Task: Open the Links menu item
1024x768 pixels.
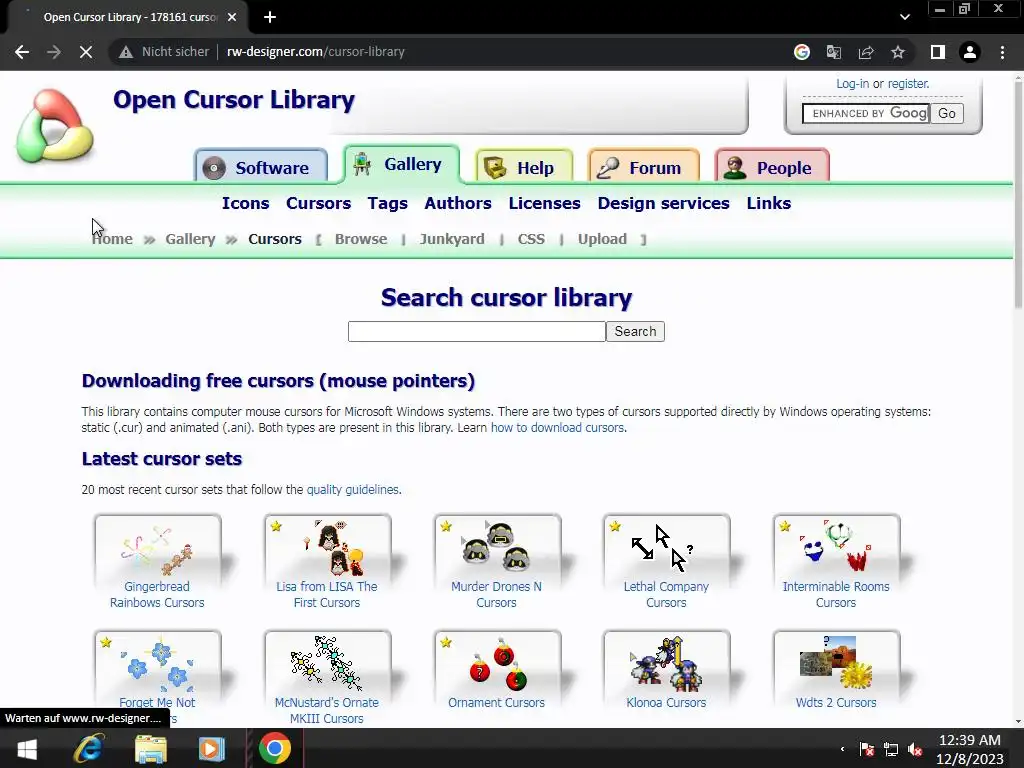Action: coord(769,203)
